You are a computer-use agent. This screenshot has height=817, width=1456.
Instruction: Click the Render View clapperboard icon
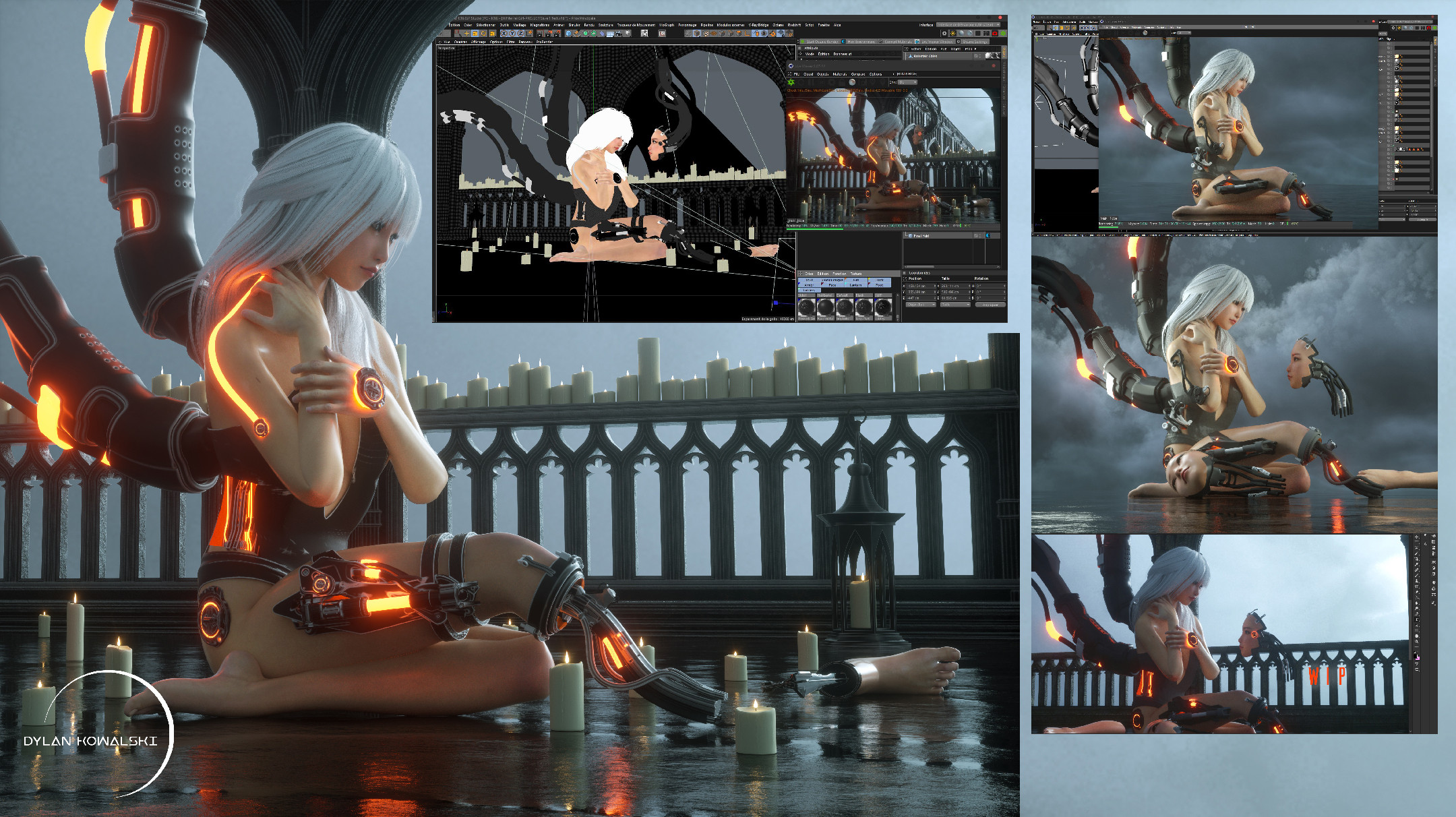tap(539, 34)
